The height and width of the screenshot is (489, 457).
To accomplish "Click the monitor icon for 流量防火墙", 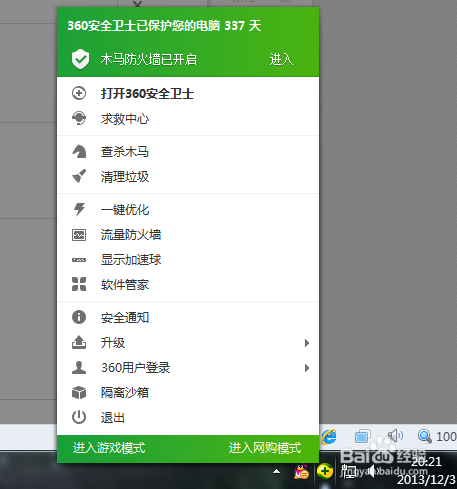I will click(79, 235).
